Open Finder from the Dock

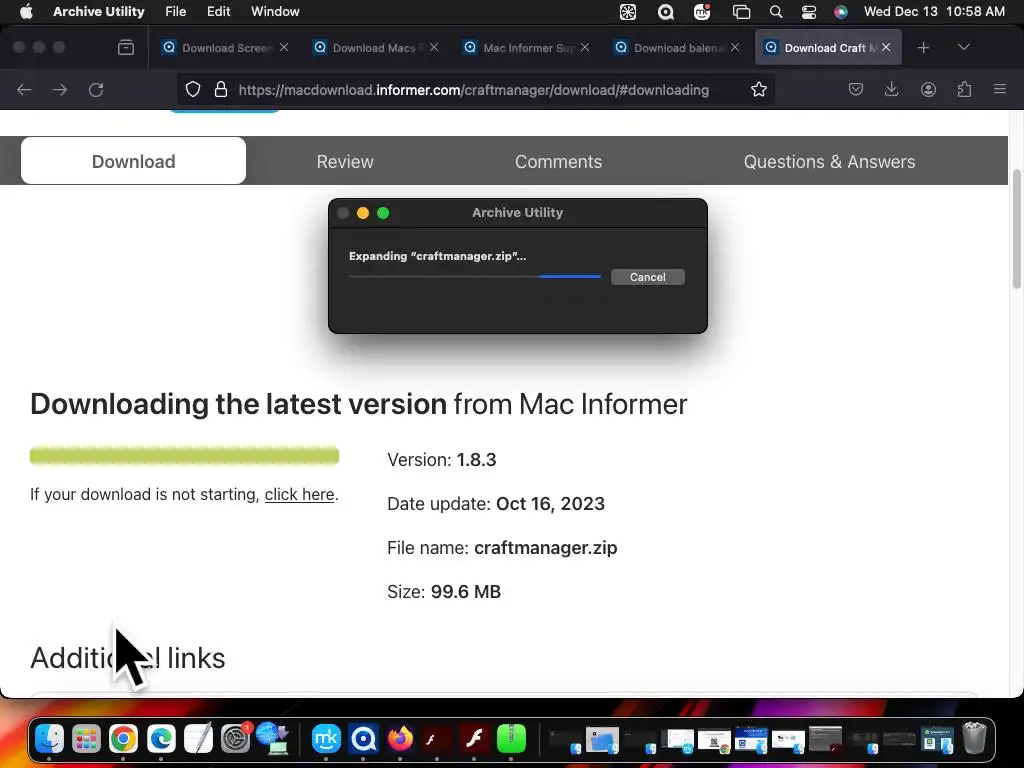pyautogui.click(x=49, y=739)
